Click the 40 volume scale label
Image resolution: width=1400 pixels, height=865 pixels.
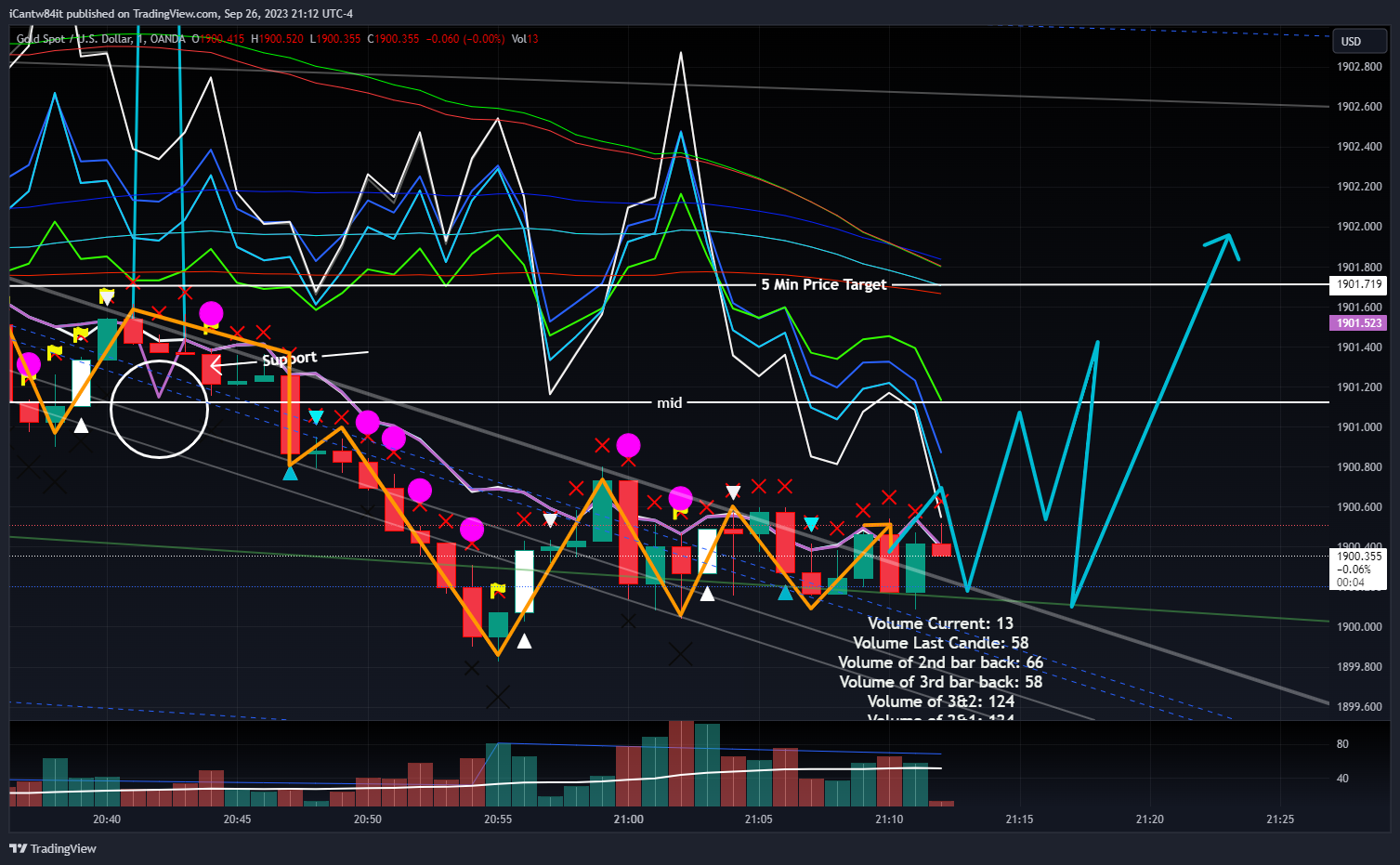(1342, 779)
